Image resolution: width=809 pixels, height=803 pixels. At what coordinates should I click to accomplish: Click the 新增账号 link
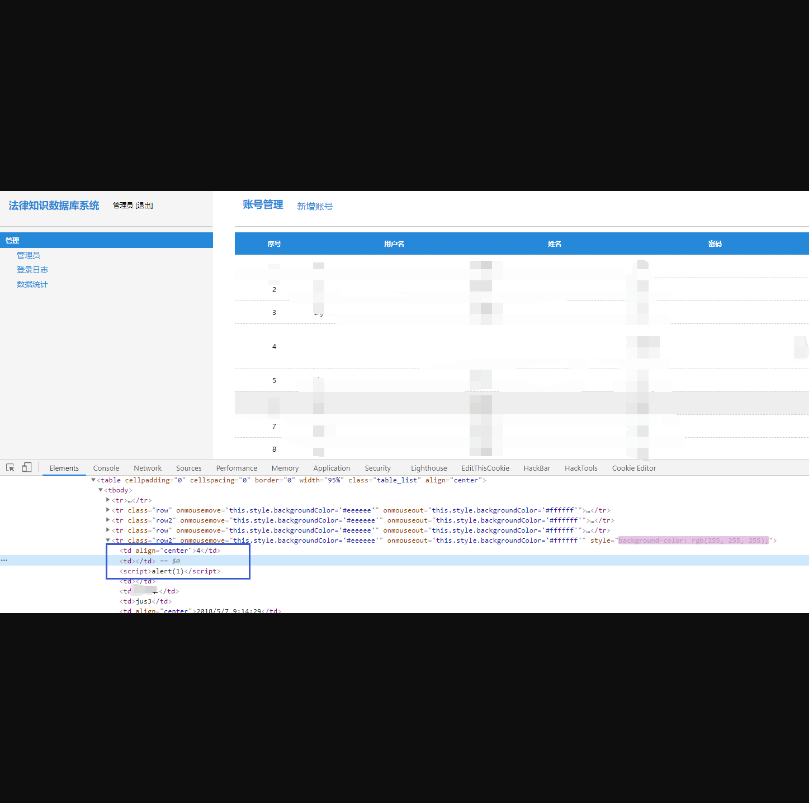(315, 206)
